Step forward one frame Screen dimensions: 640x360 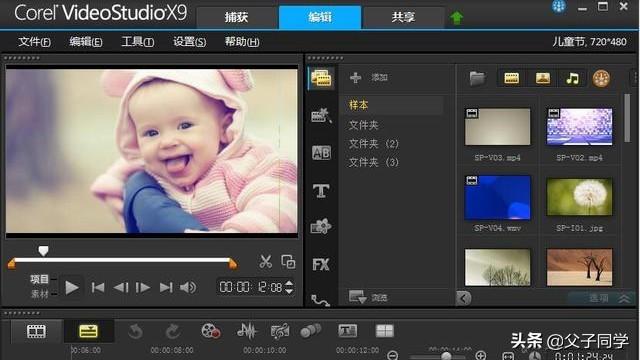[143, 288]
